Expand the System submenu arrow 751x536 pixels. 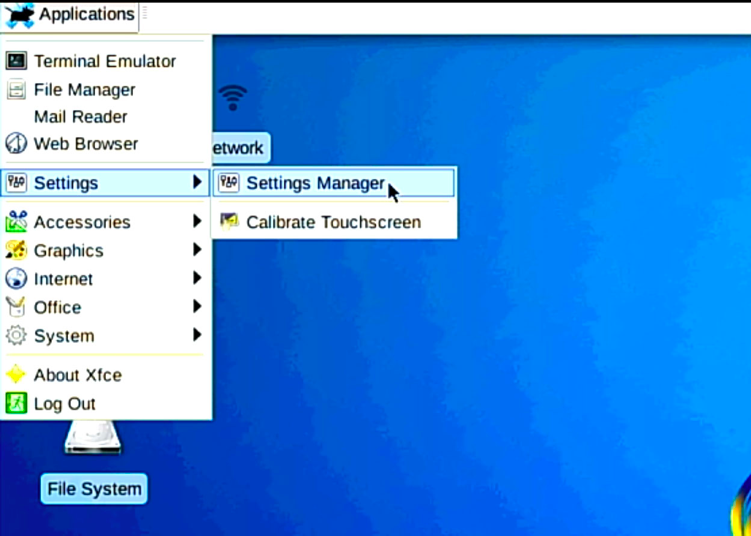(x=198, y=336)
